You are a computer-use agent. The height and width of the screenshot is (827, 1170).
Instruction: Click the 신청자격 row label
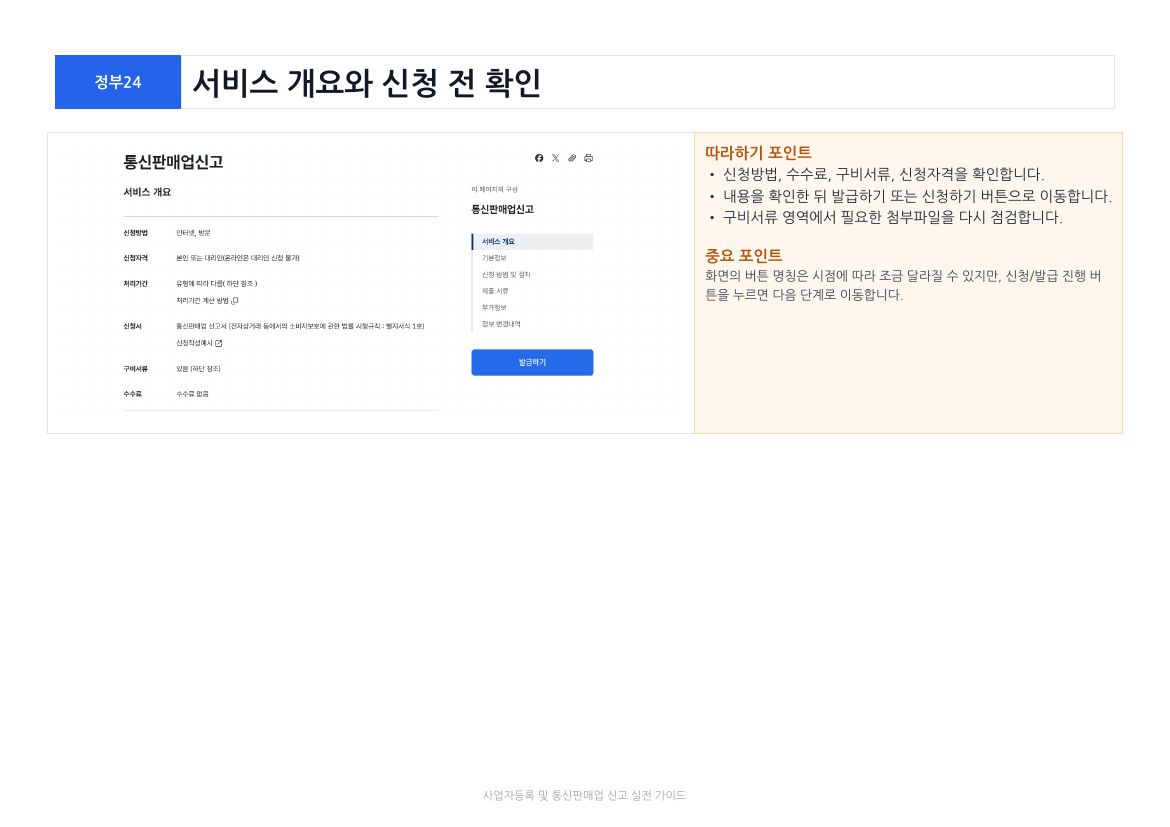coord(136,258)
